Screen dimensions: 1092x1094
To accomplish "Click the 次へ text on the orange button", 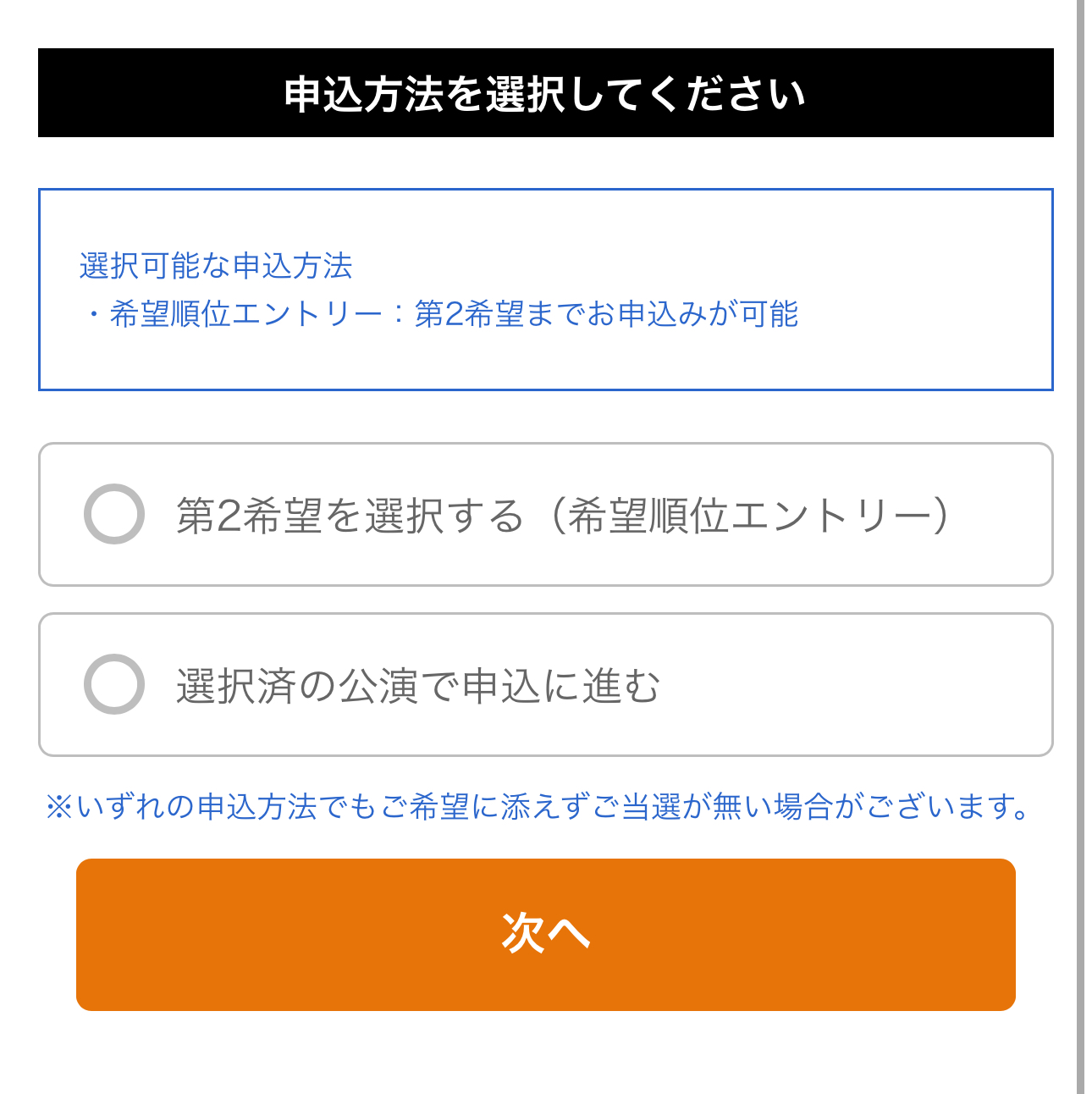I will click(545, 934).
